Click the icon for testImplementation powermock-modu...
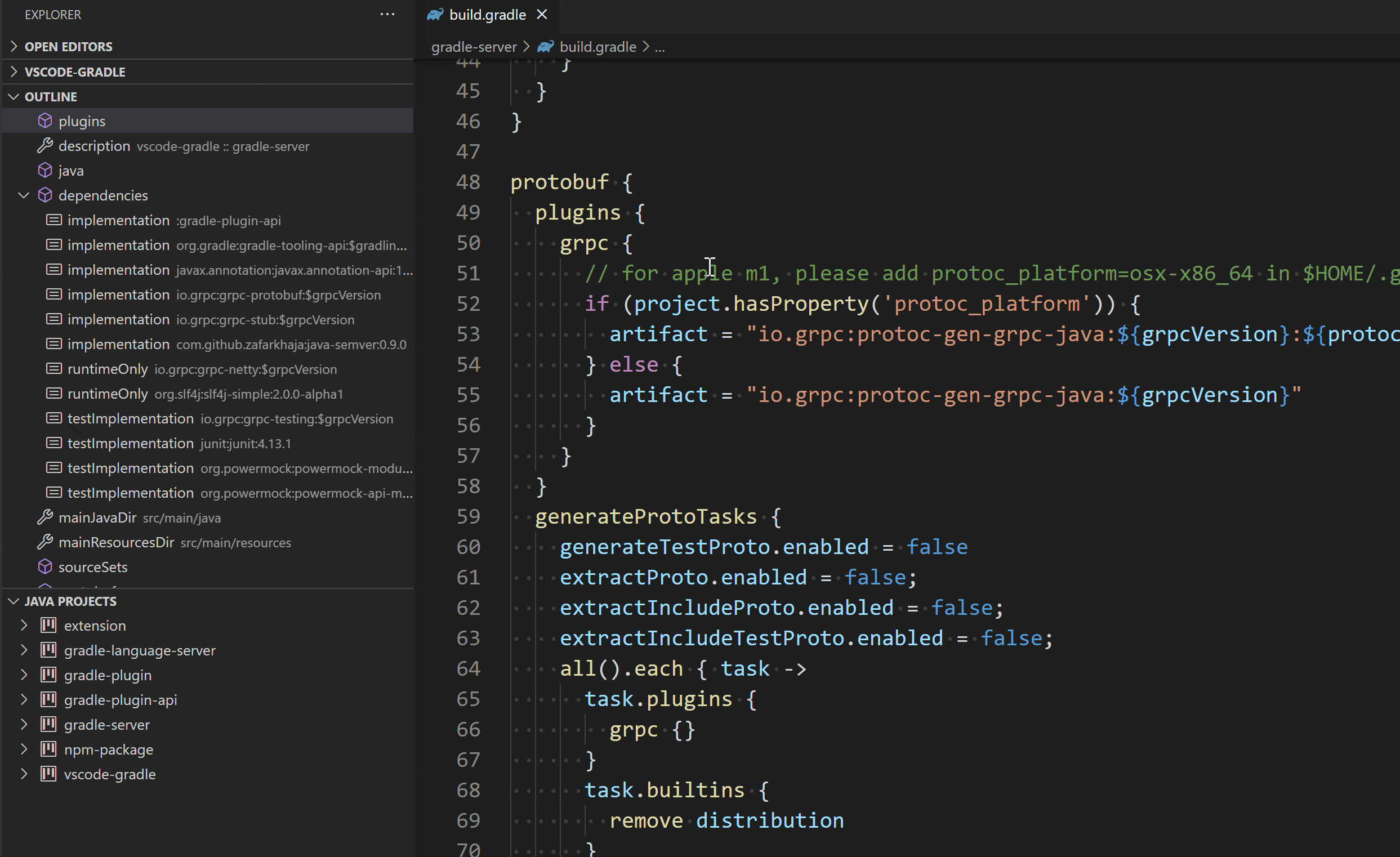 (54, 467)
